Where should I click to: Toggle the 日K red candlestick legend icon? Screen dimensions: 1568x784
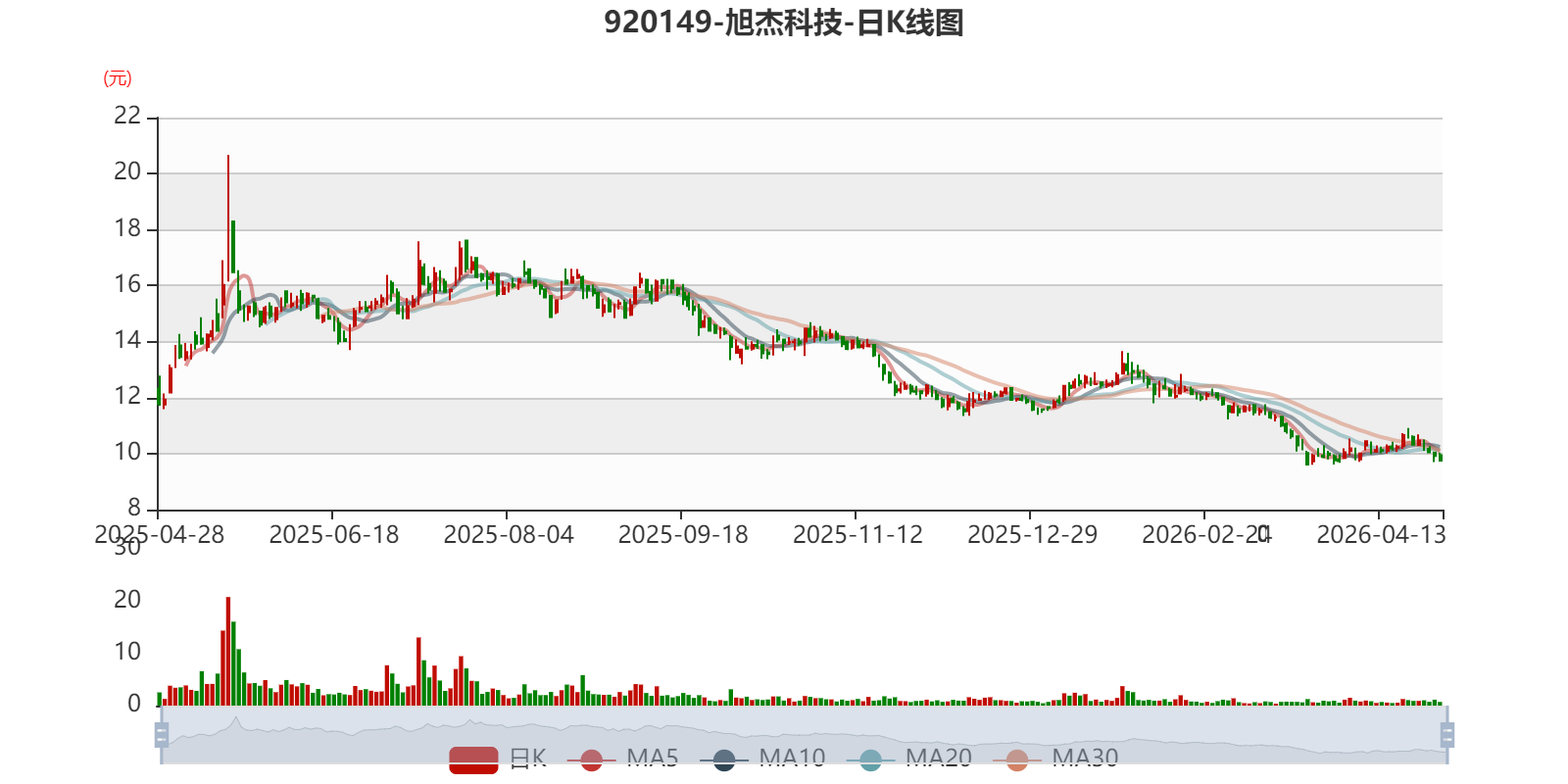(x=473, y=759)
